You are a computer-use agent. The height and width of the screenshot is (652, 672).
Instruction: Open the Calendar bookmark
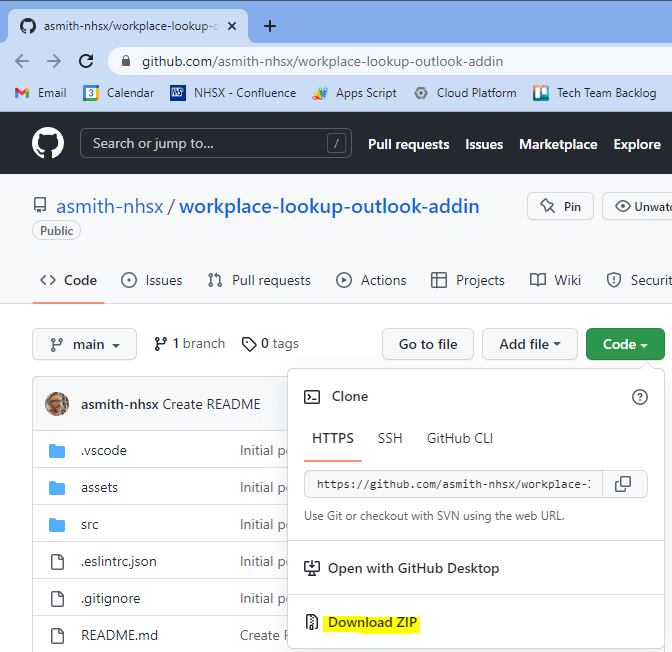coord(118,93)
